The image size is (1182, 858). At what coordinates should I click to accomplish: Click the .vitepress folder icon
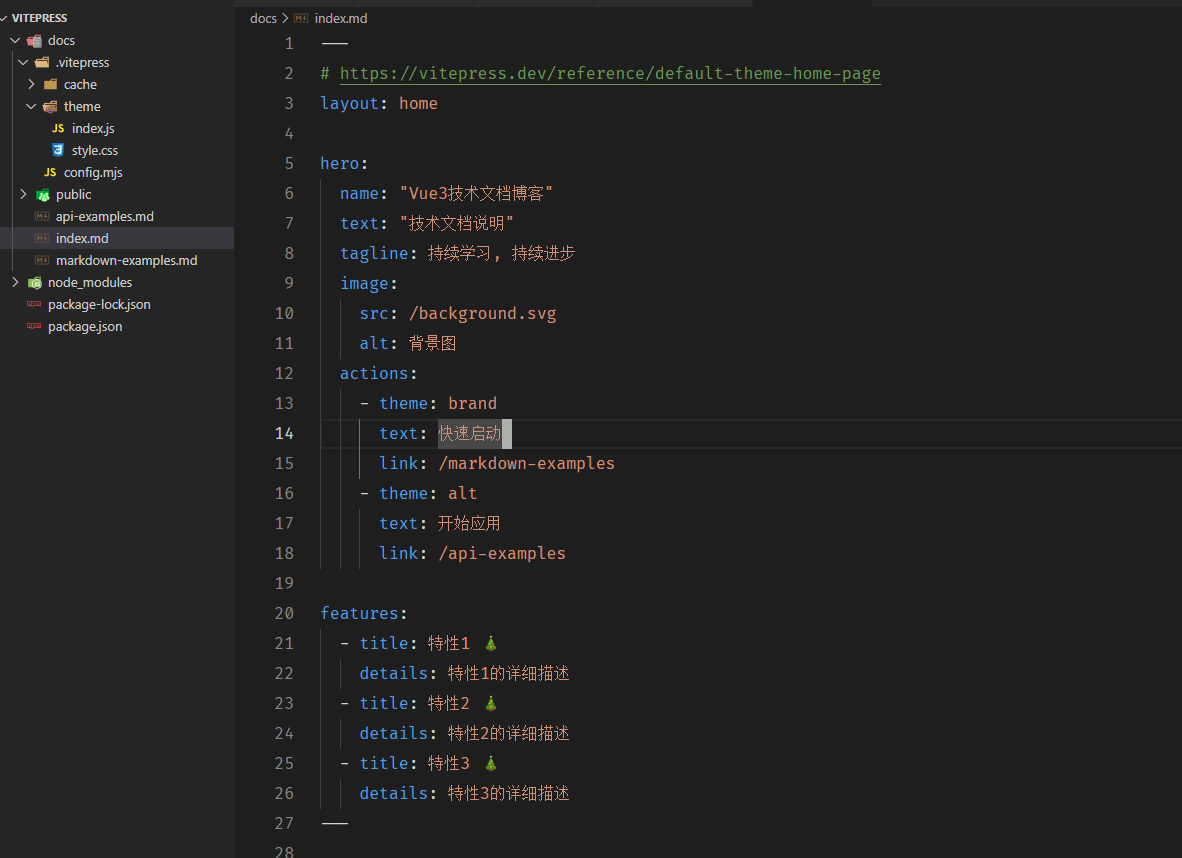[x=42, y=62]
